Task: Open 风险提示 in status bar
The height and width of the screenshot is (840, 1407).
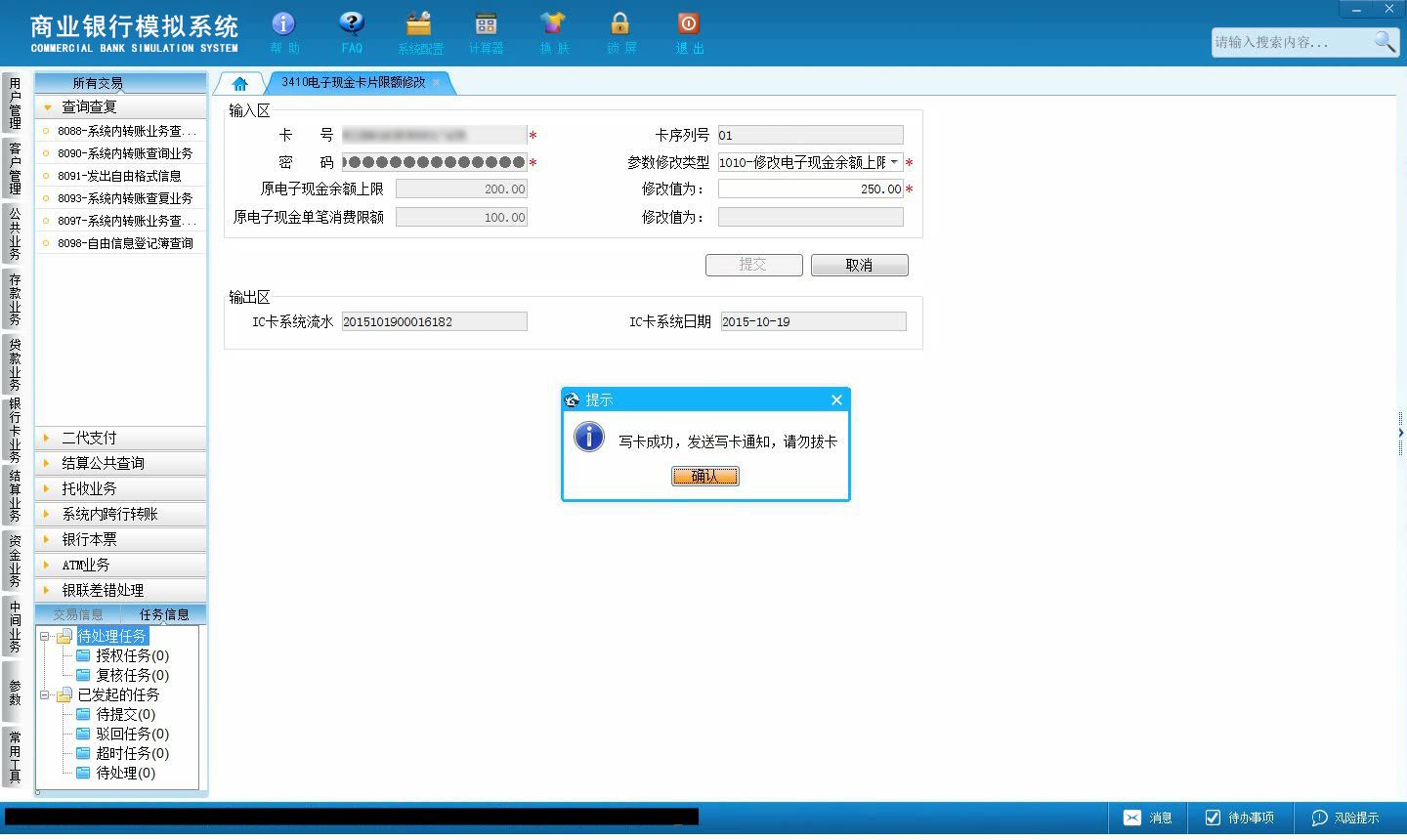Action: (x=1345, y=818)
